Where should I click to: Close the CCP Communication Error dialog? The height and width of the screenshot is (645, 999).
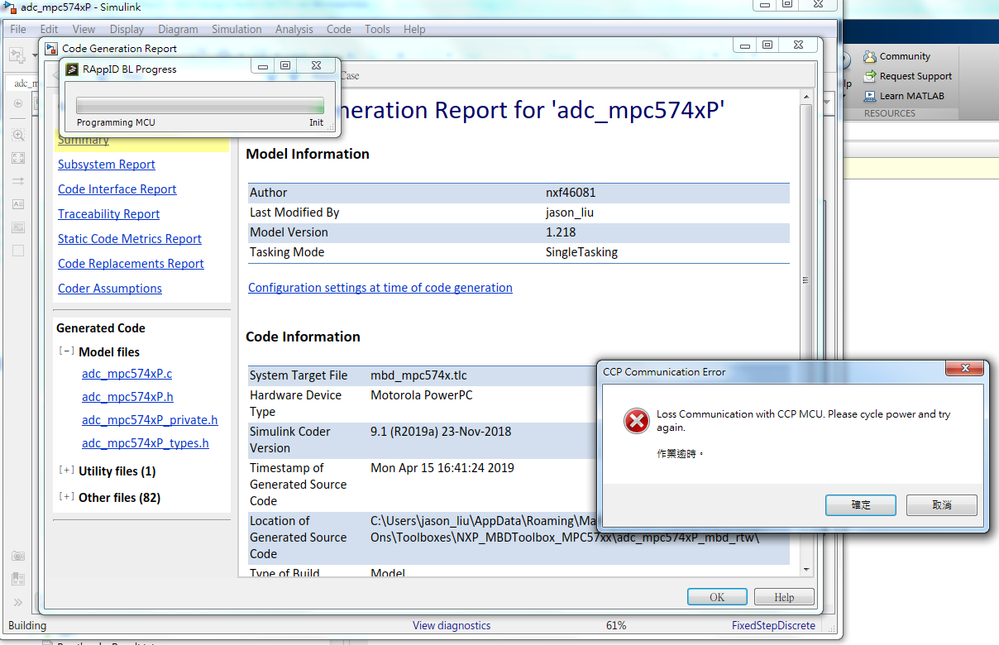point(965,368)
